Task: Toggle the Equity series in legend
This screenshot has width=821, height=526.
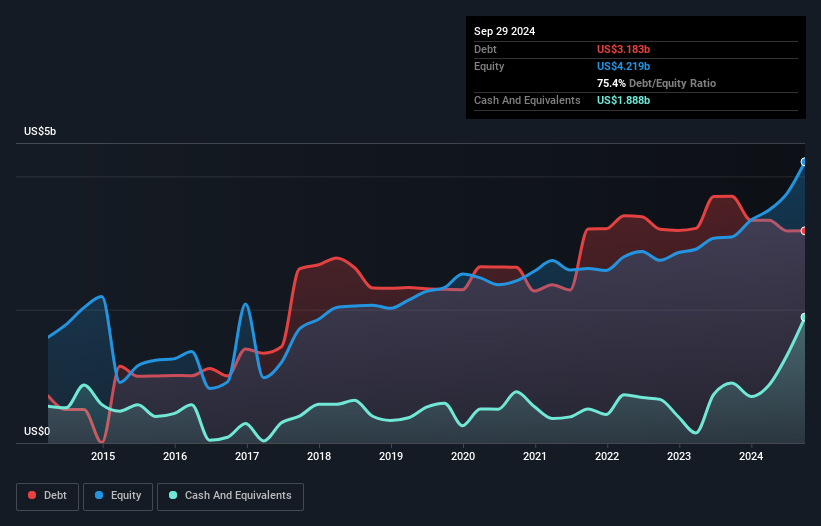Action: 118,495
